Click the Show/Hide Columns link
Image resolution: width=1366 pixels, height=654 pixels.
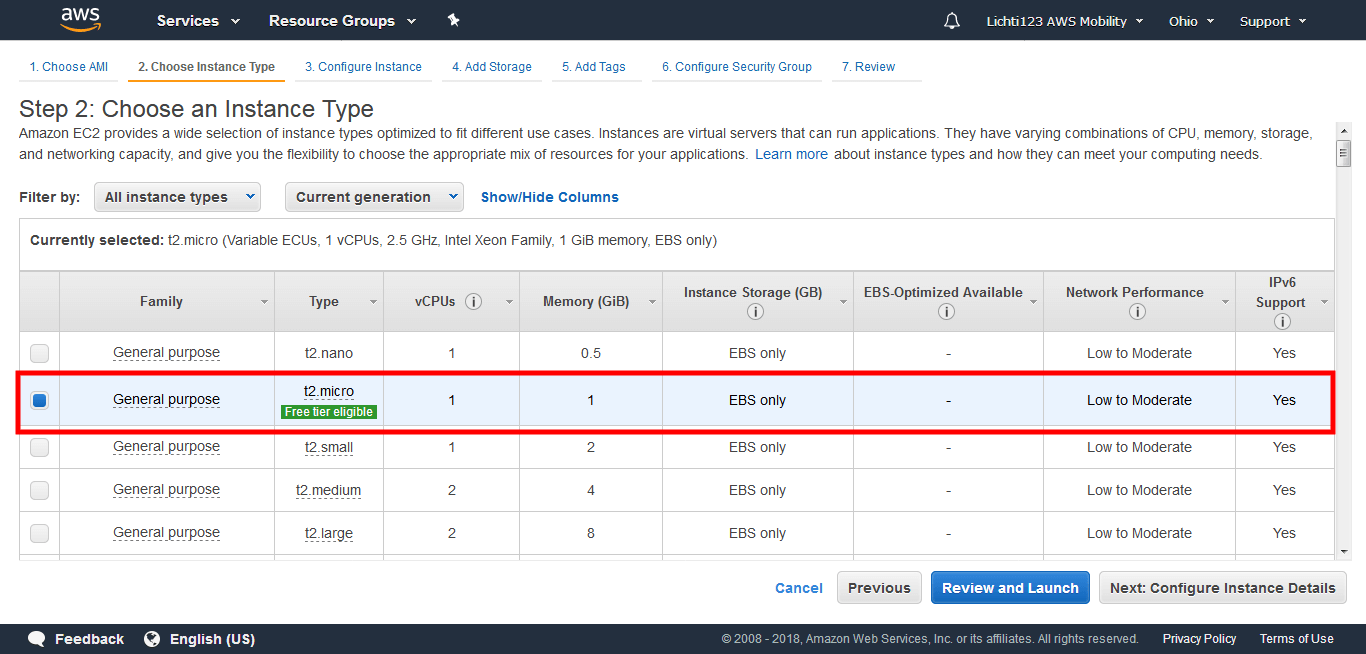549,197
